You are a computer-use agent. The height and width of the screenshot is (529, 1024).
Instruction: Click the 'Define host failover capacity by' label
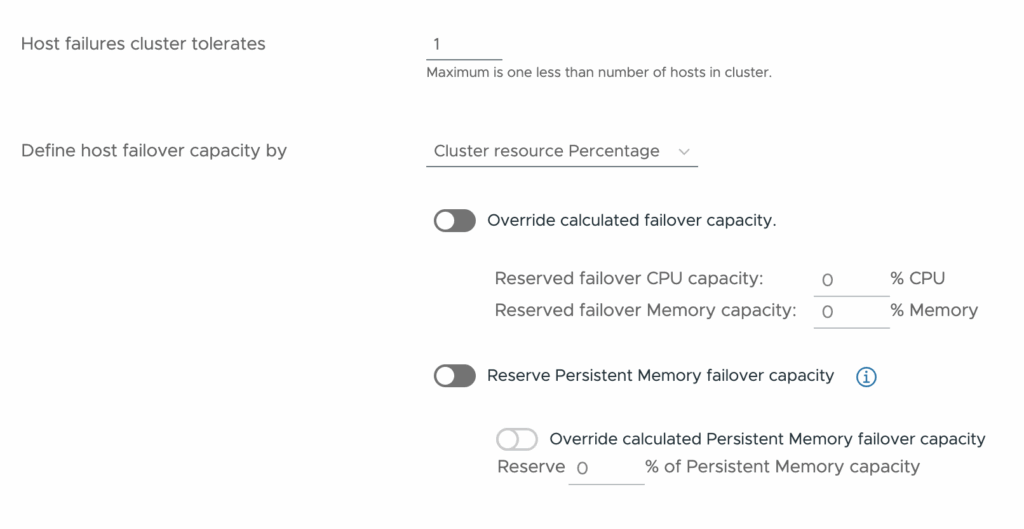154,151
